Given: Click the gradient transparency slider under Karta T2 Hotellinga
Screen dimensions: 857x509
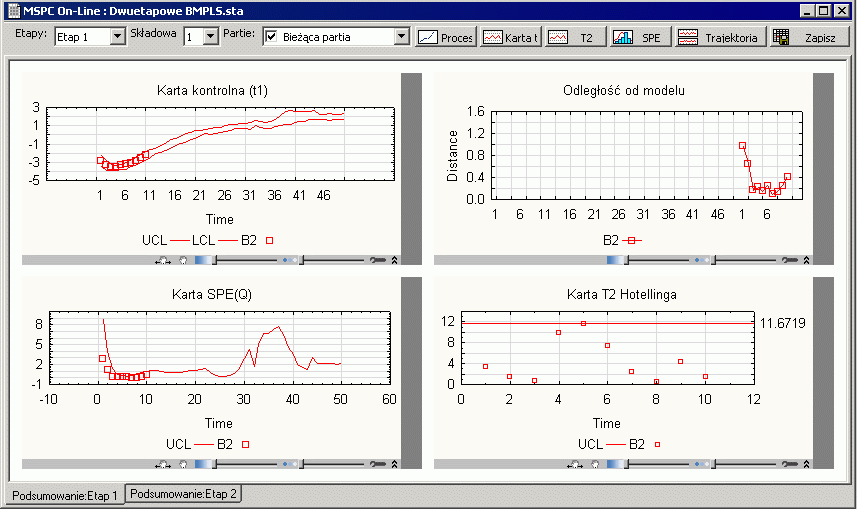Looking at the screenshot, I should 648,464.
